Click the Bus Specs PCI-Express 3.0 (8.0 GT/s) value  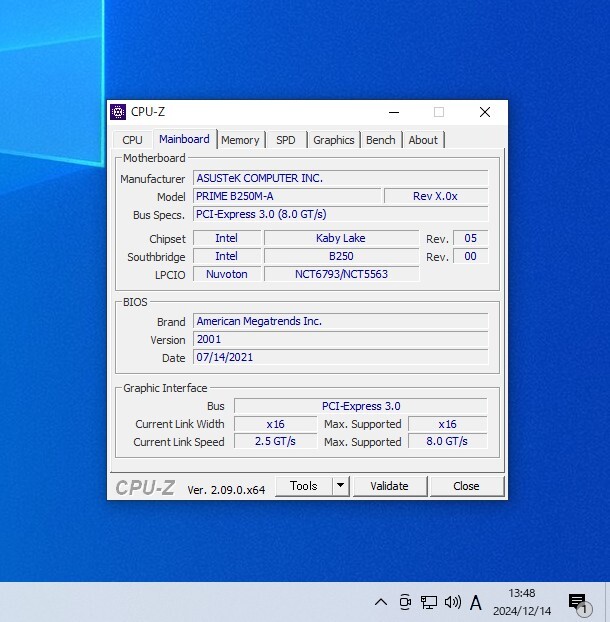pyautogui.click(x=341, y=214)
